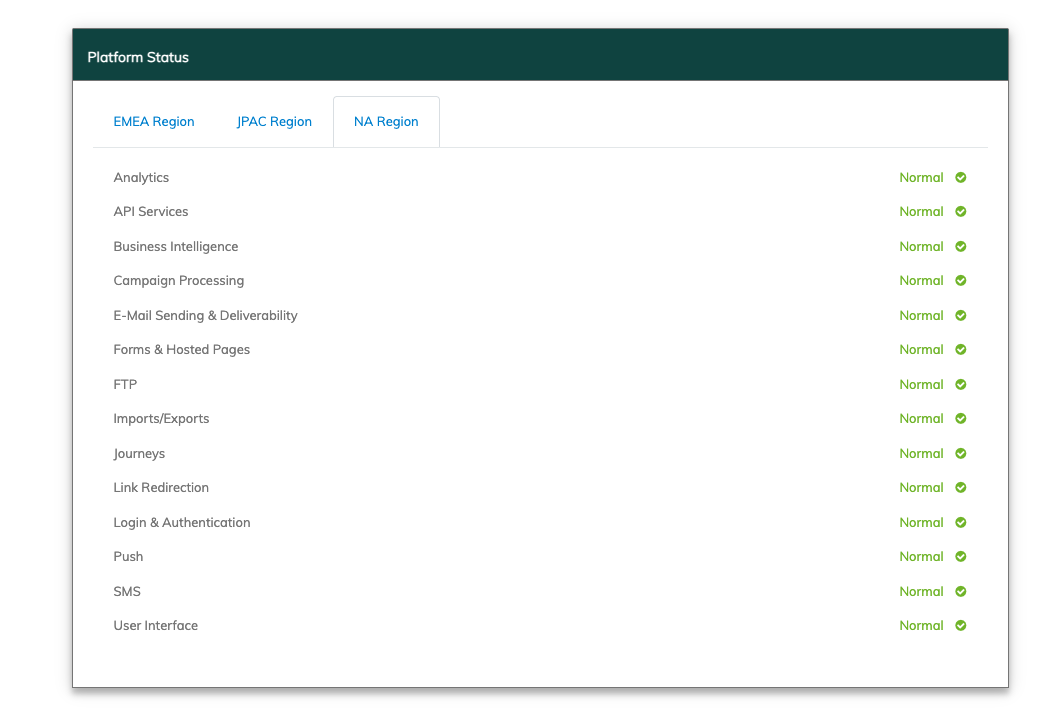Click Normal status for Login & Authentication

(921, 523)
